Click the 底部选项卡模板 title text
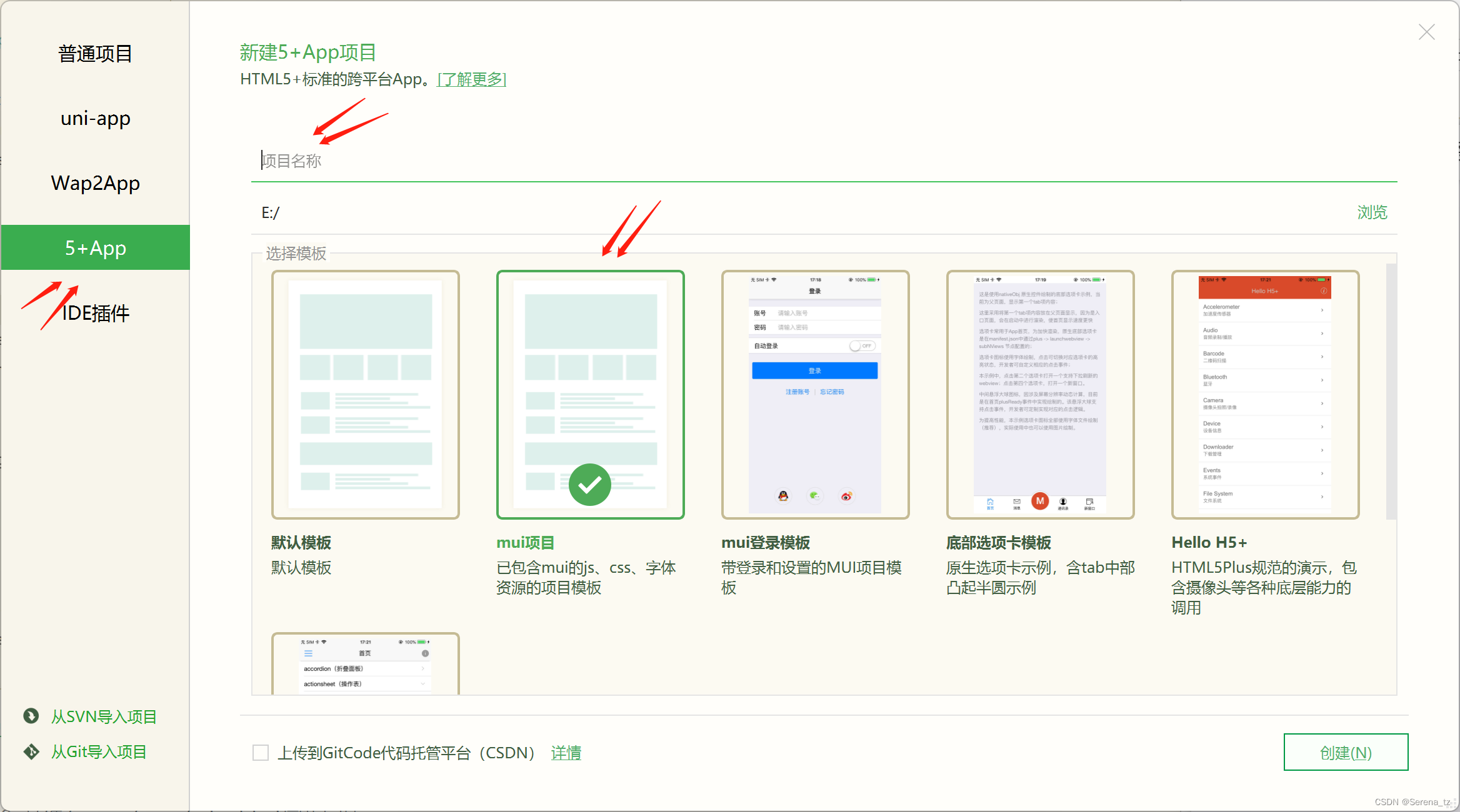Image resolution: width=1460 pixels, height=812 pixels. 999,543
